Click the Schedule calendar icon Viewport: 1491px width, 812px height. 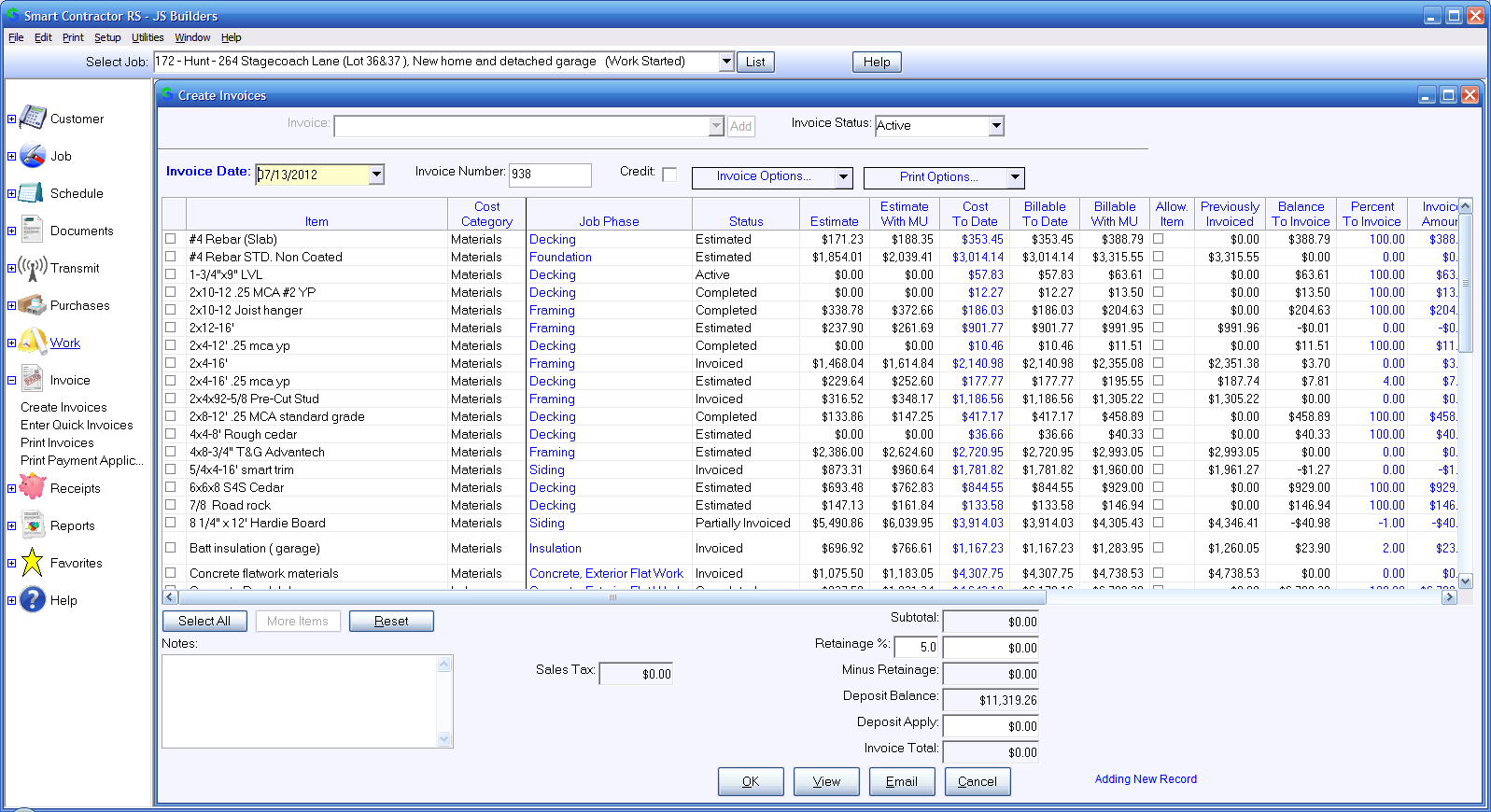coord(32,192)
